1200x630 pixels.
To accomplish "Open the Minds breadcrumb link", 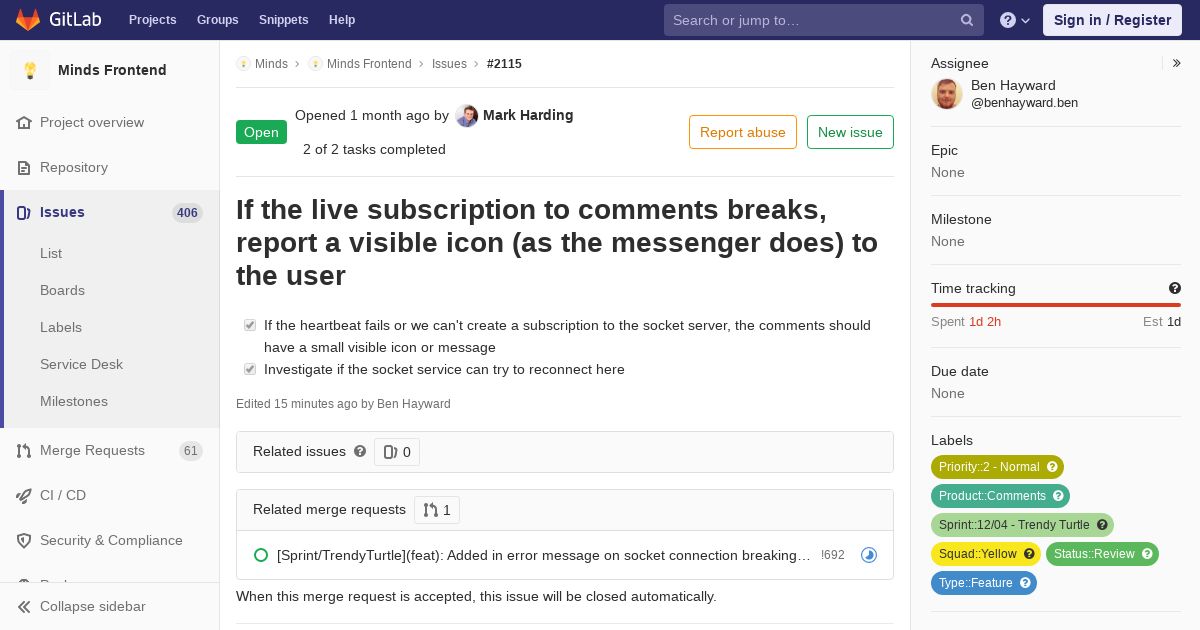I will [271, 64].
